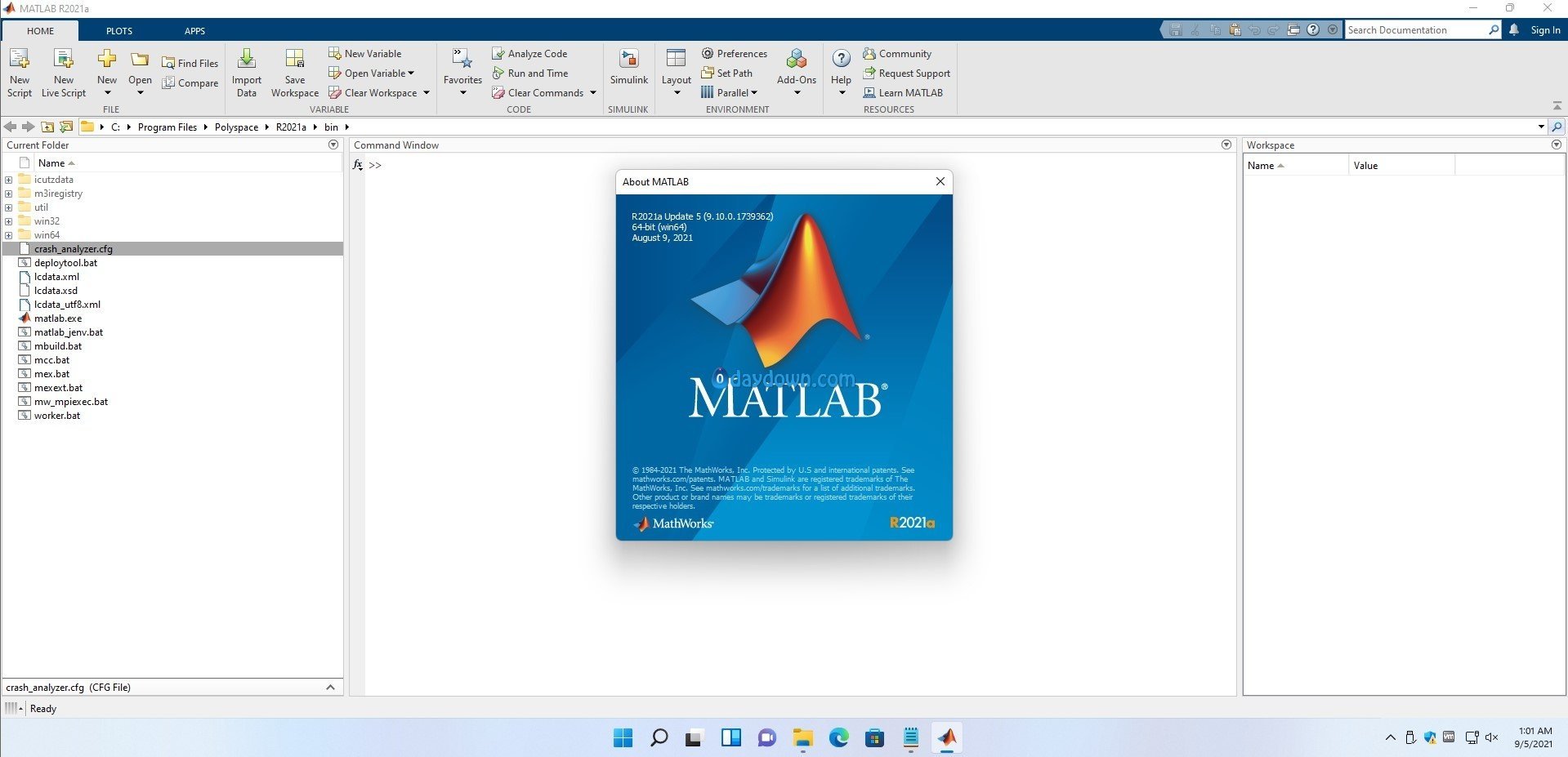Click Request Support

pyautogui.click(x=907, y=73)
